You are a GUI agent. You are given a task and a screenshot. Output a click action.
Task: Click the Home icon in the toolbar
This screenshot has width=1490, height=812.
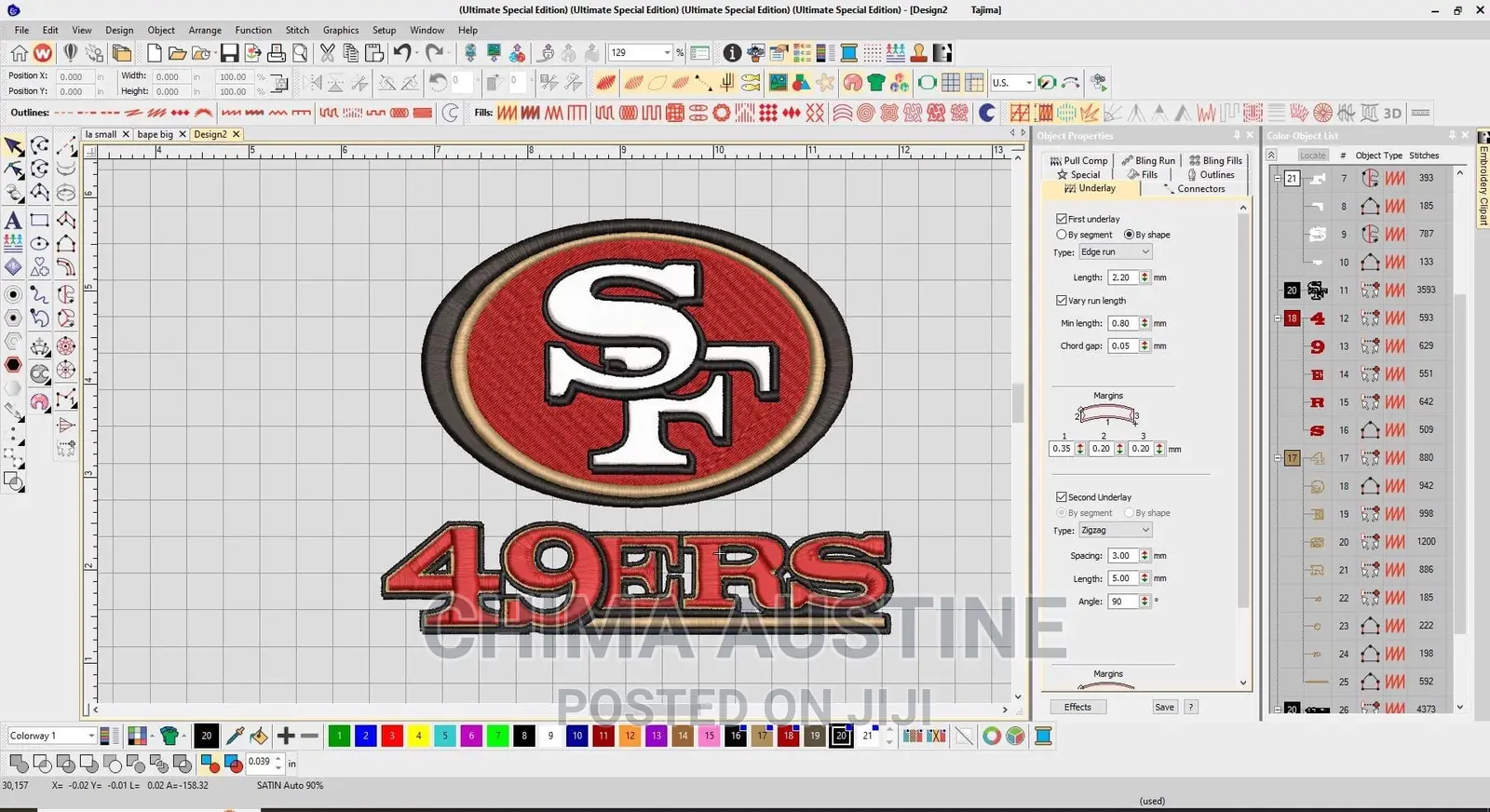pyautogui.click(x=19, y=53)
